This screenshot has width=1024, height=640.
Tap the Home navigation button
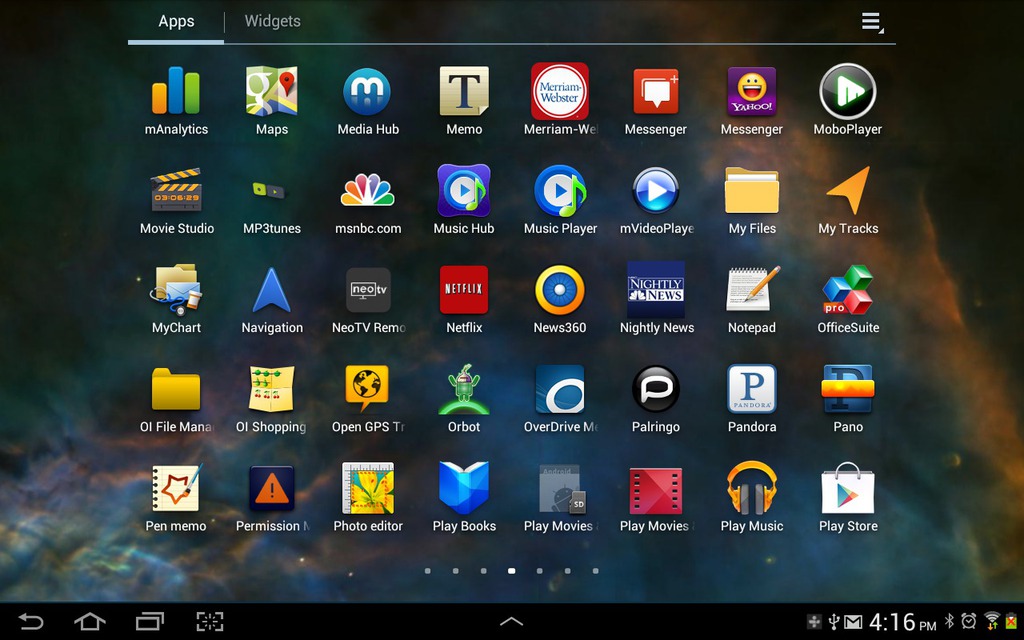point(89,621)
